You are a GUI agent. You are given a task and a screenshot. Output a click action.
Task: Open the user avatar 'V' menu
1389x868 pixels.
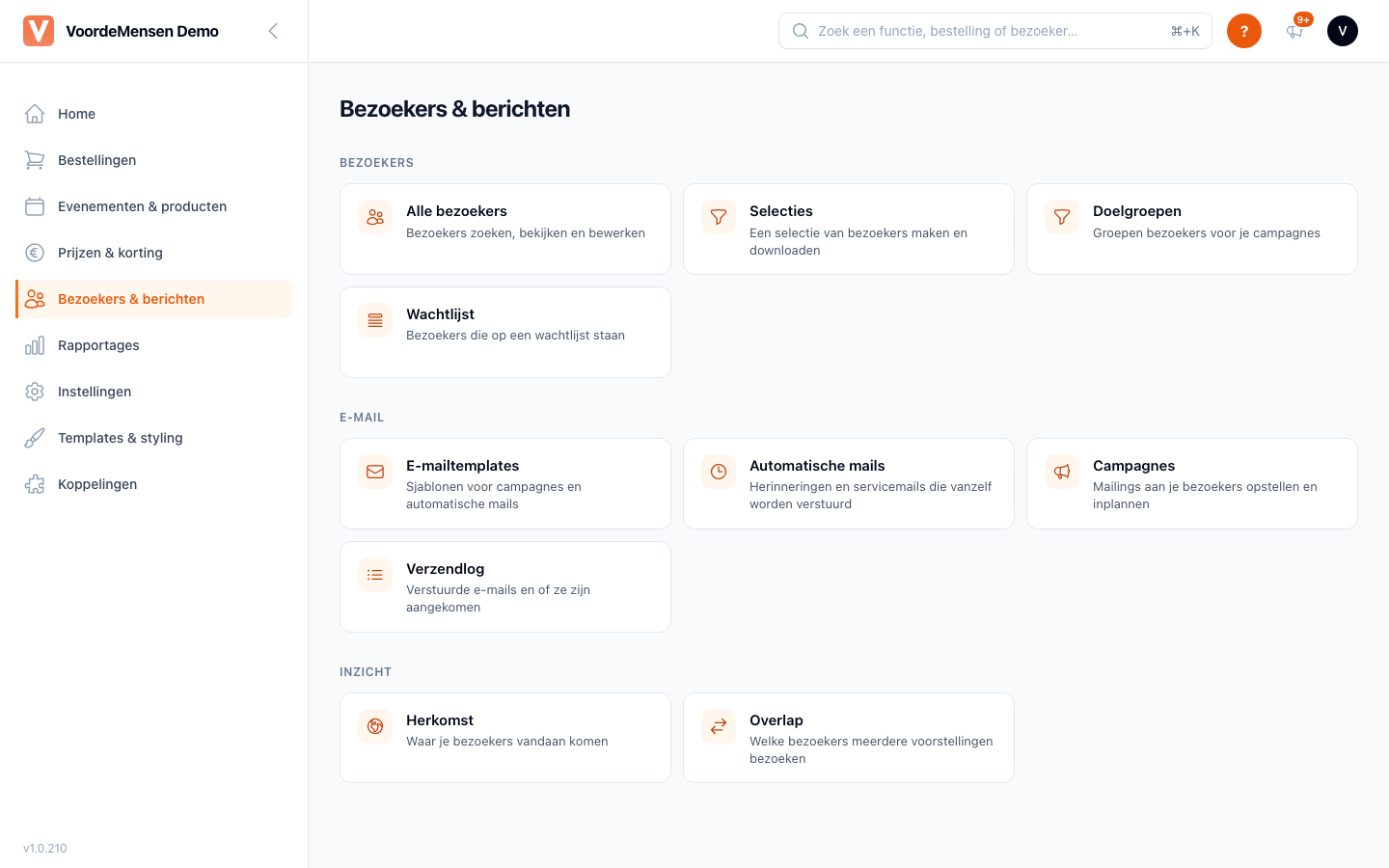pyautogui.click(x=1343, y=31)
